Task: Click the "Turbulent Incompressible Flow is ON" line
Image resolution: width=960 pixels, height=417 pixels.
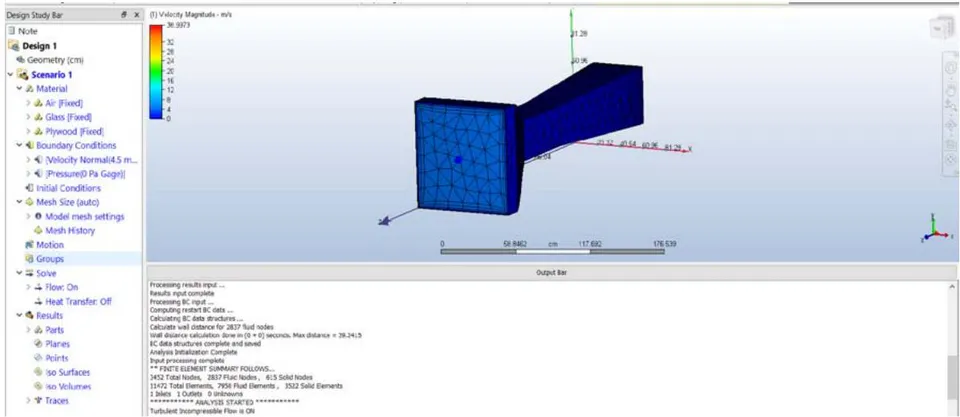Action: [203, 411]
